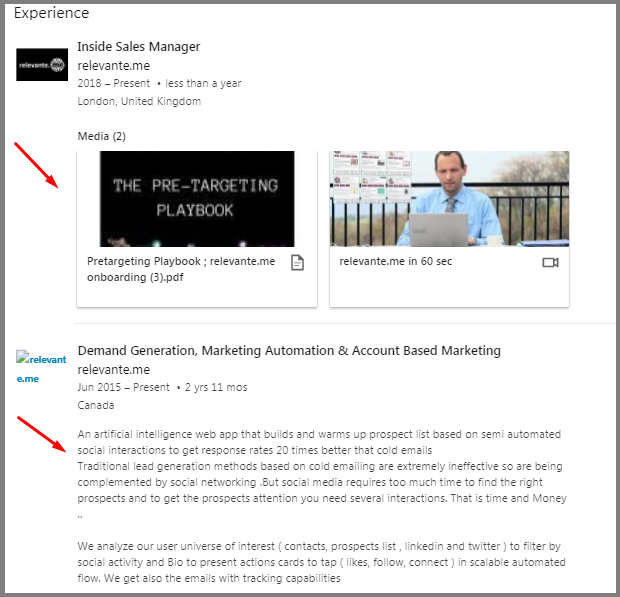Screen dimensions: 620x597
Task: Click '2 yrs 11 mos' duration text
Action: click(216, 387)
